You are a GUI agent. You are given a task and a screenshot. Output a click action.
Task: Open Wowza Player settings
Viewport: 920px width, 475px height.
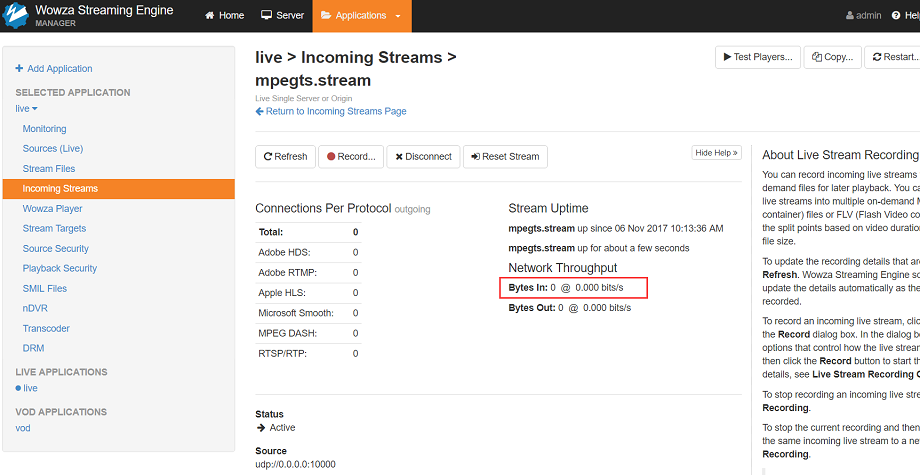click(x=52, y=209)
